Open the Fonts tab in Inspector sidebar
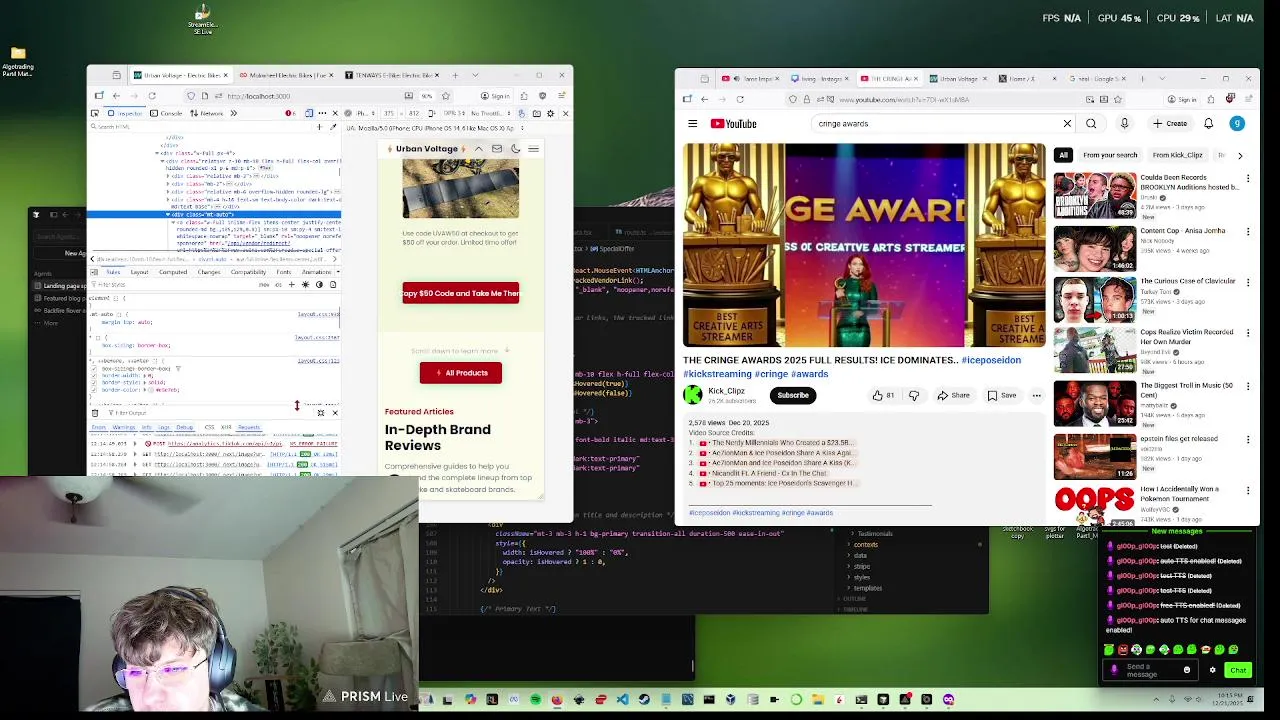This screenshot has height=720, width=1280. pos(284,272)
